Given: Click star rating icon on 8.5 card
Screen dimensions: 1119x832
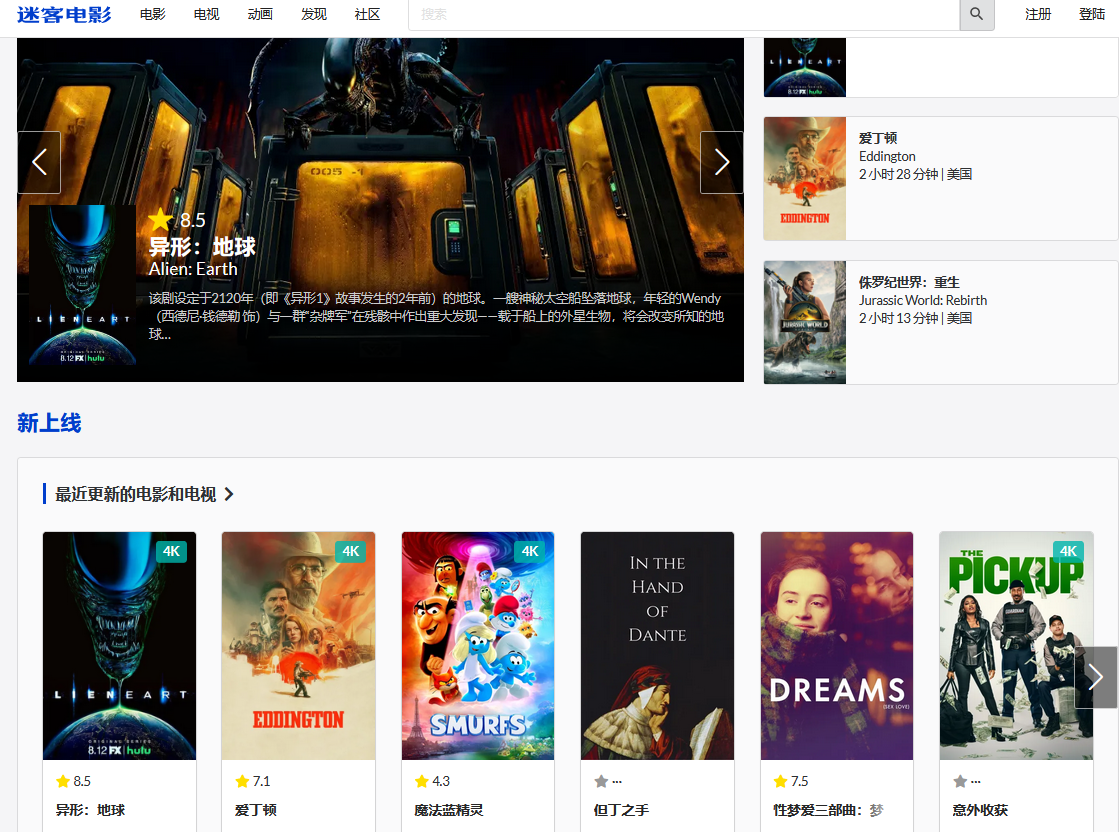Looking at the screenshot, I should [x=63, y=781].
